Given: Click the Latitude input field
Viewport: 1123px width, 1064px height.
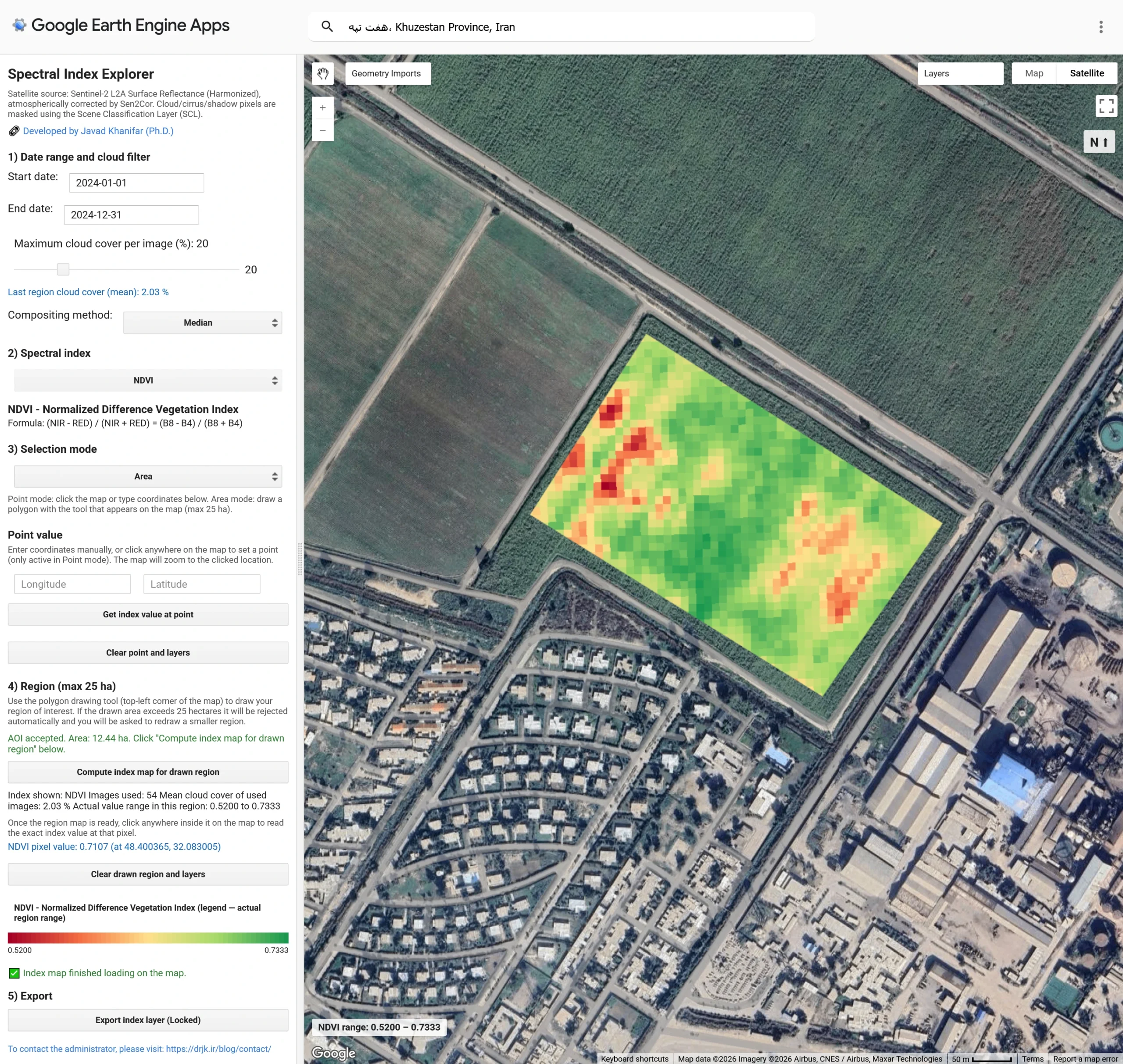Looking at the screenshot, I should pos(202,584).
